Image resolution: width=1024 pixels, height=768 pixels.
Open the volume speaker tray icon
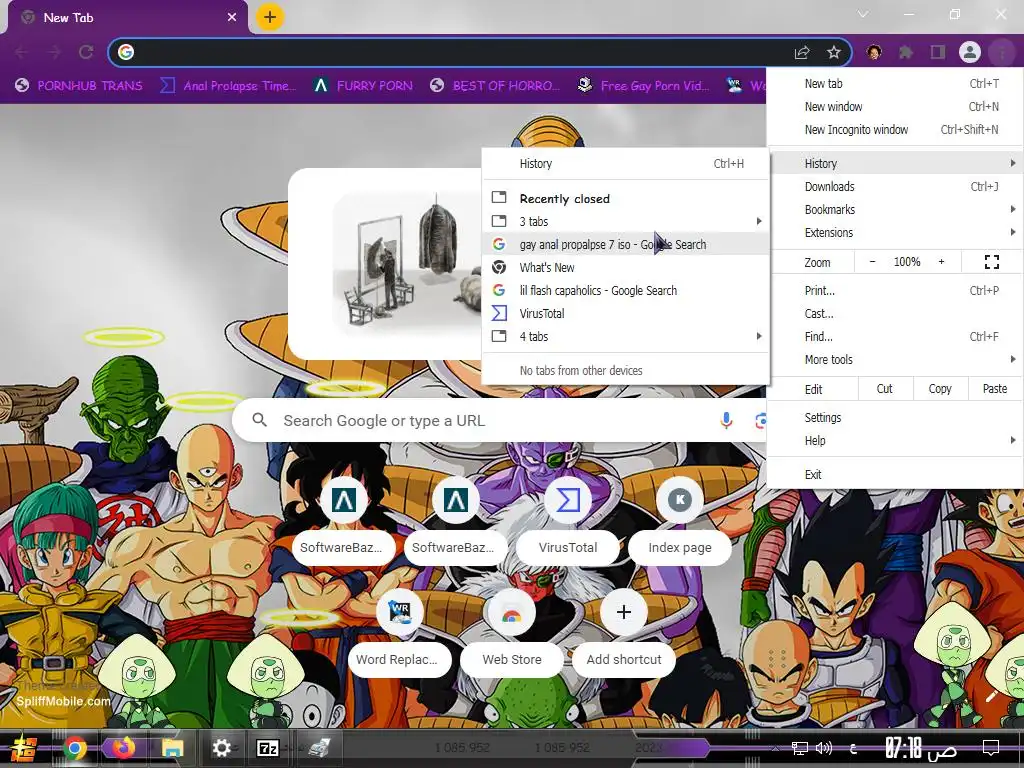pos(824,748)
